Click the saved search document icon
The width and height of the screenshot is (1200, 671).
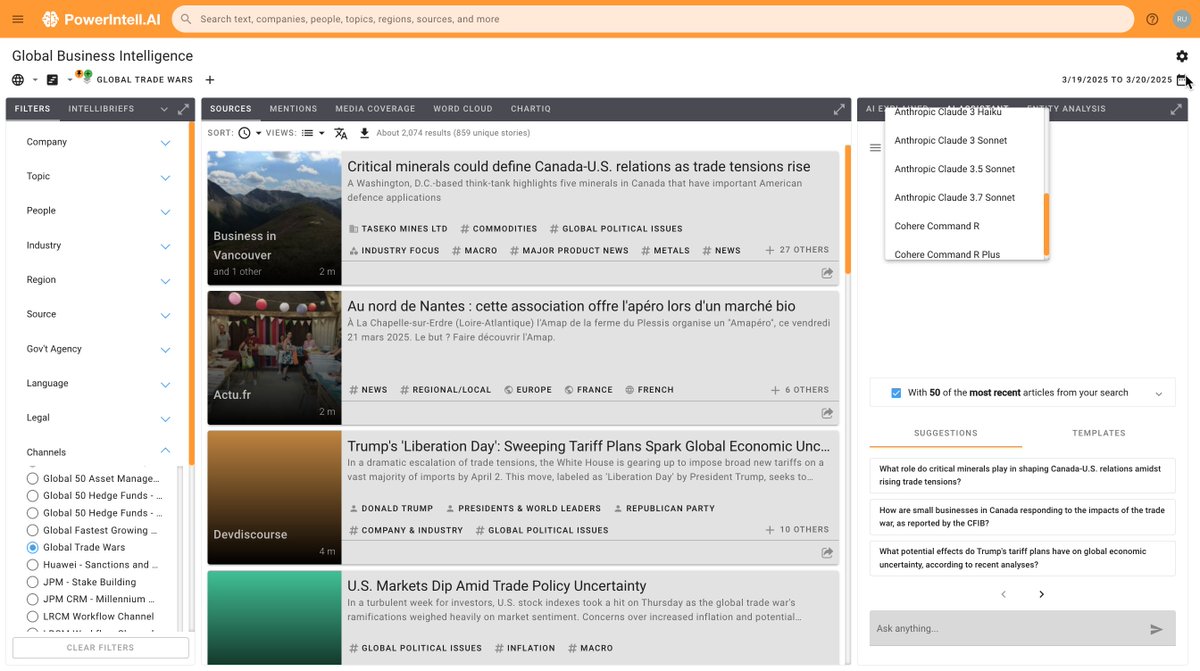(x=52, y=80)
